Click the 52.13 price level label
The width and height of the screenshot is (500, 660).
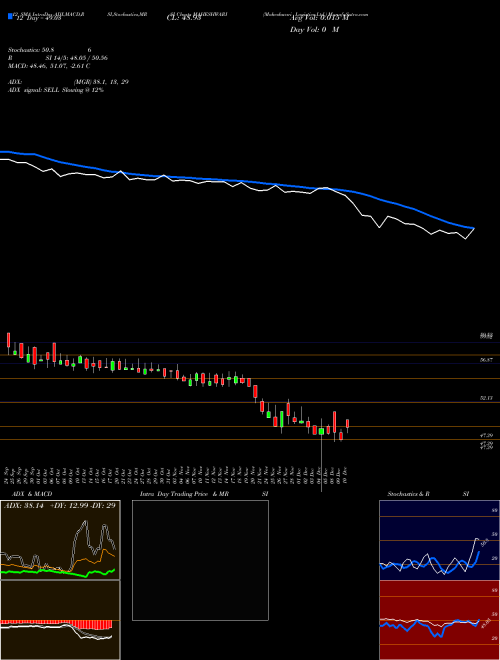(x=486, y=398)
